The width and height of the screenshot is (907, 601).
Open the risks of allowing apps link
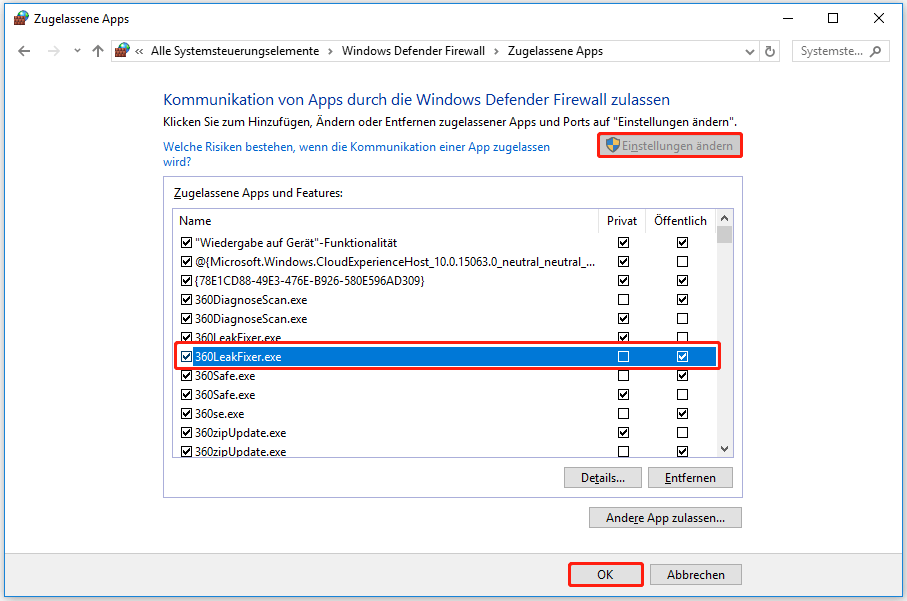[356, 147]
